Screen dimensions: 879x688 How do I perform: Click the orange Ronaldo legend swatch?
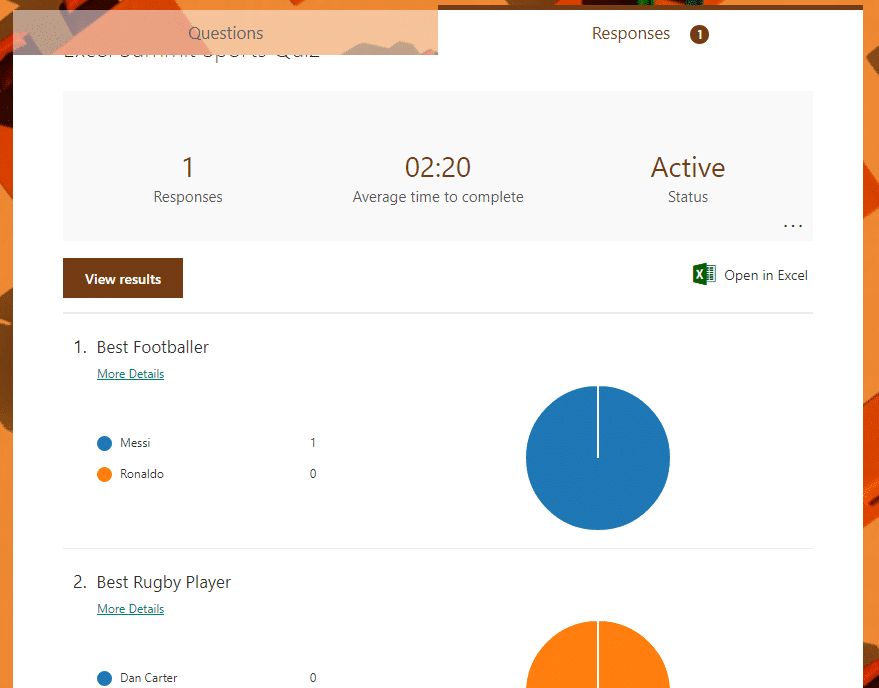pyautogui.click(x=104, y=474)
